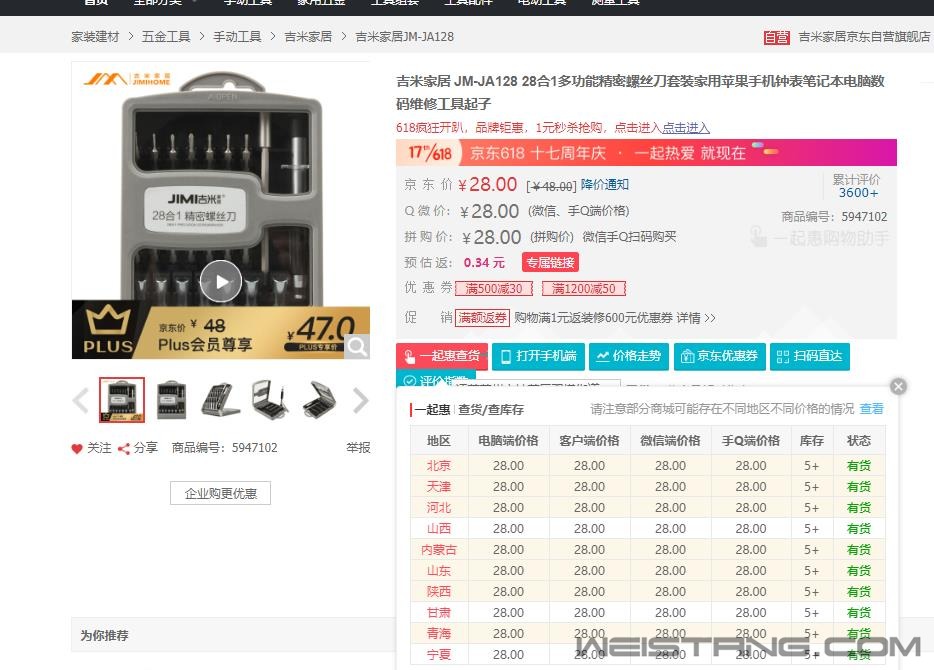
Task: Select the fifth product thumbnail
Action: (320, 400)
